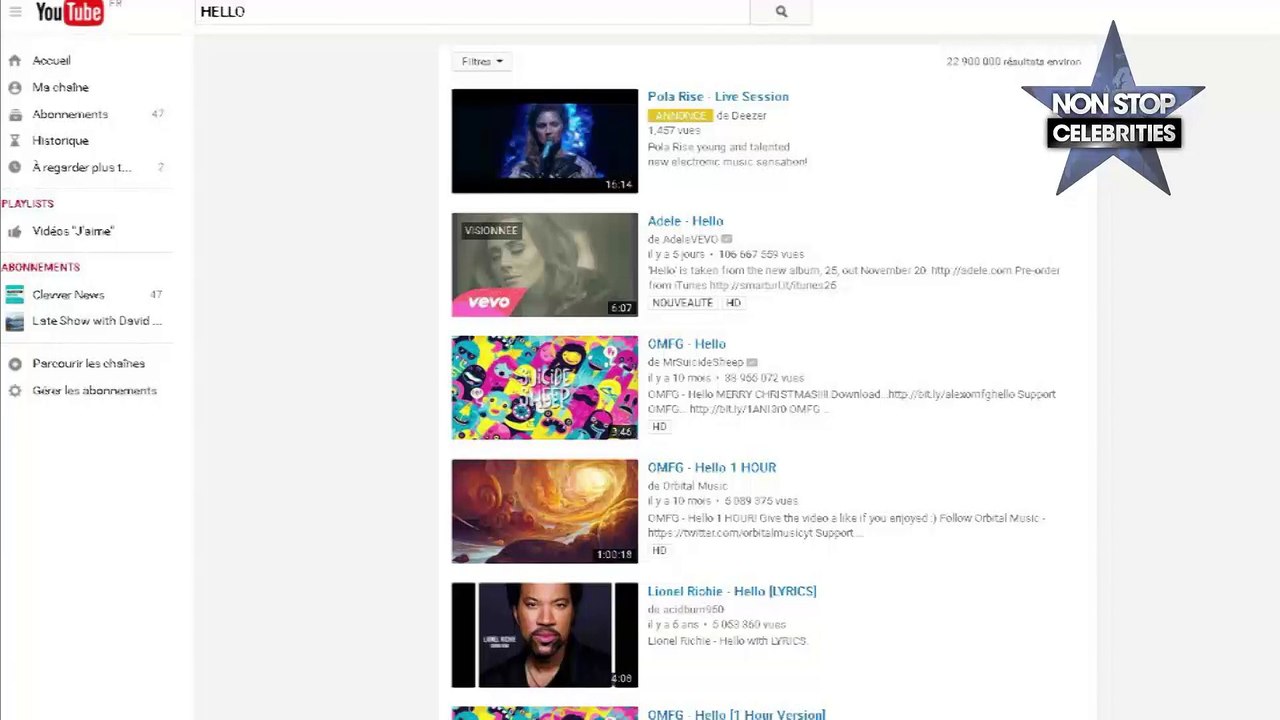
Task: Click the Gérer les abonnements gear icon
Action: (x=15, y=391)
